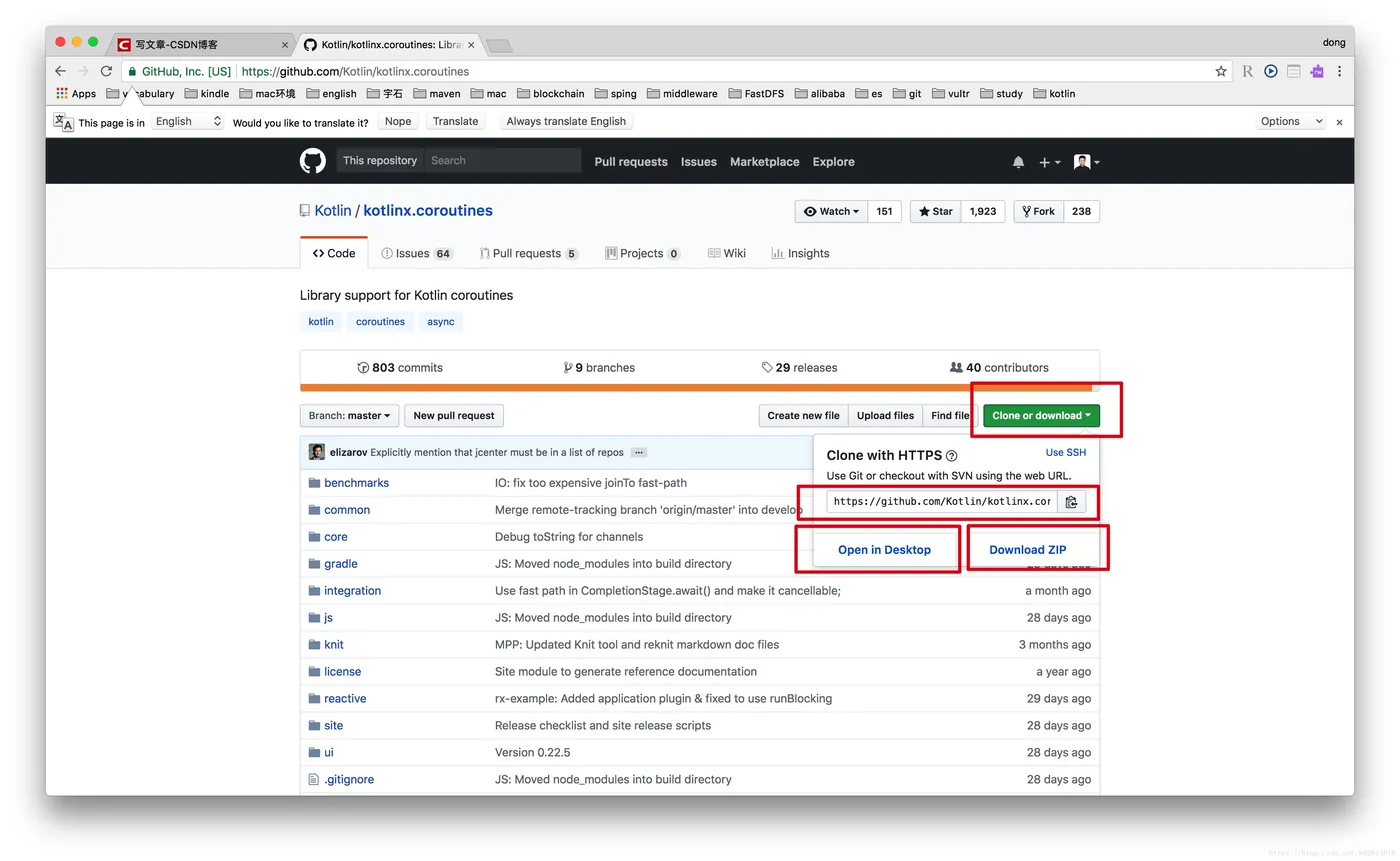Screen dimensions: 1400x861
Task: Copy the clone URL to clipboard
Action: tap(1071, 502)
